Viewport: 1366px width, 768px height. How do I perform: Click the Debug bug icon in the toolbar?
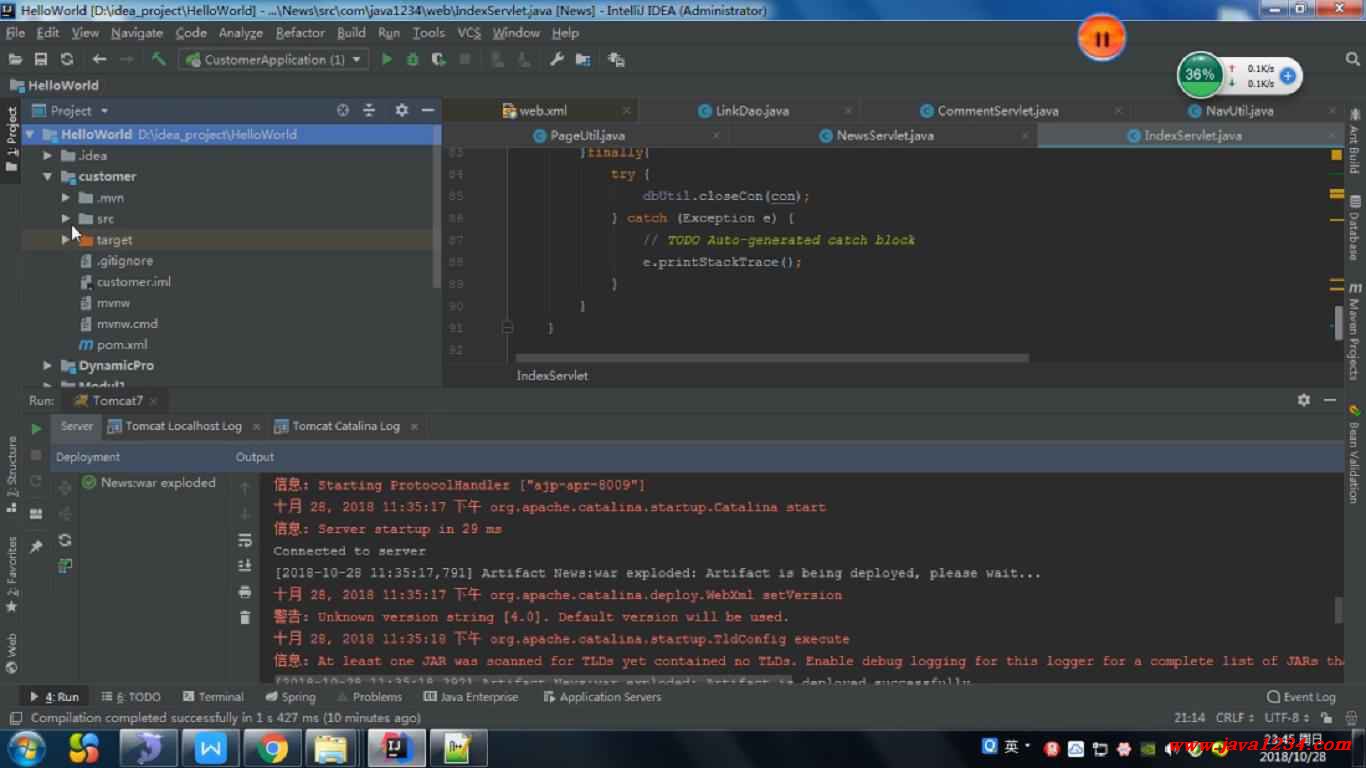tap(412, 60)
